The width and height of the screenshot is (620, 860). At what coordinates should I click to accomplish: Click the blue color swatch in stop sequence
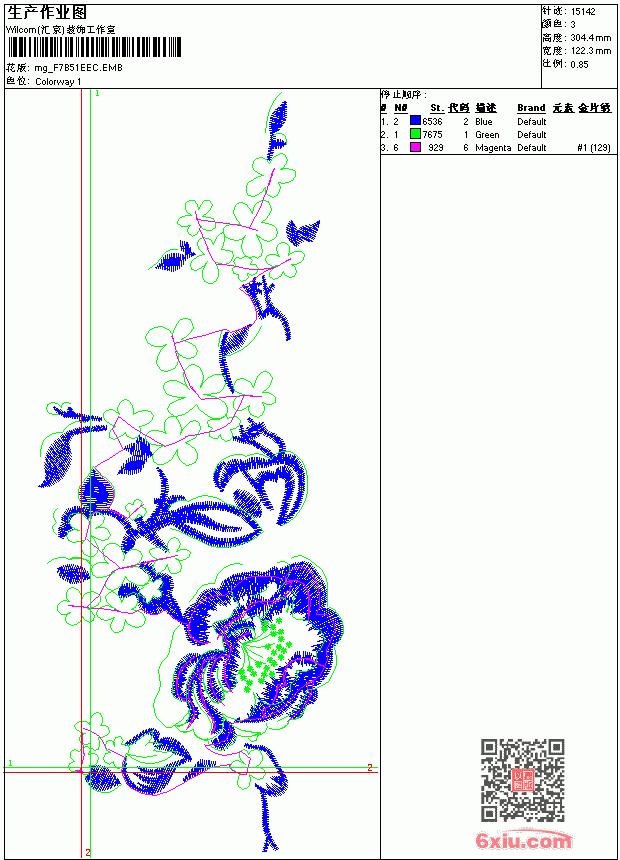coord(415,121)
